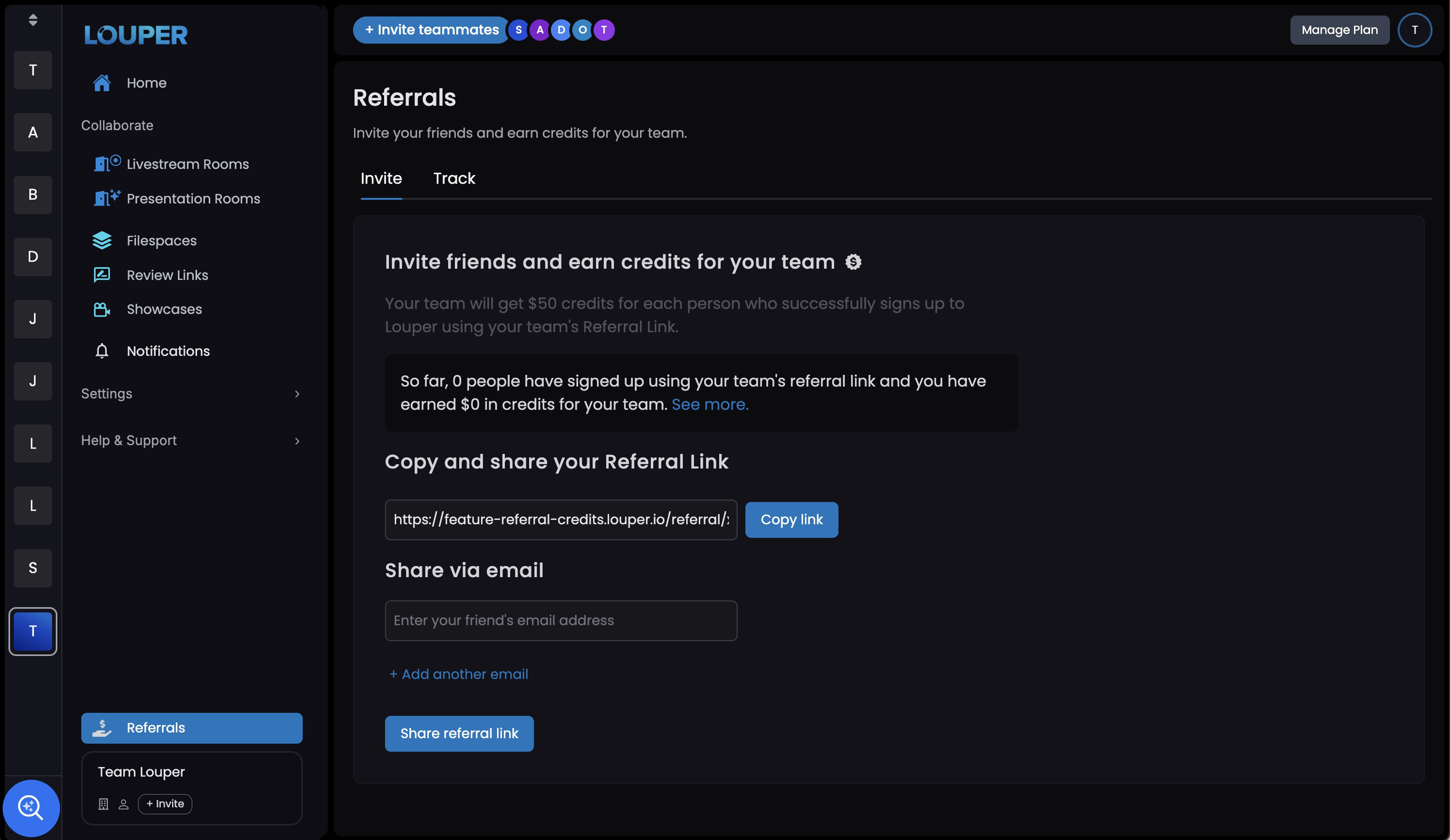The width and height of the screenshot is (1450, 840).
Task: Click the workspace switcher arrows at top left
Action: tap(33, 20)
